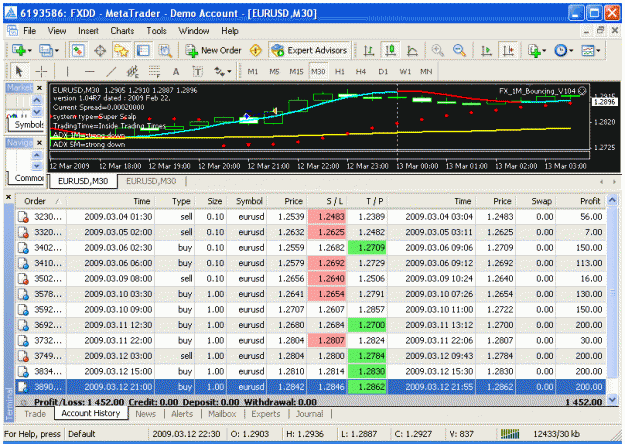
Task: Set timeframe to MN
Action: (x=426, y=72)
